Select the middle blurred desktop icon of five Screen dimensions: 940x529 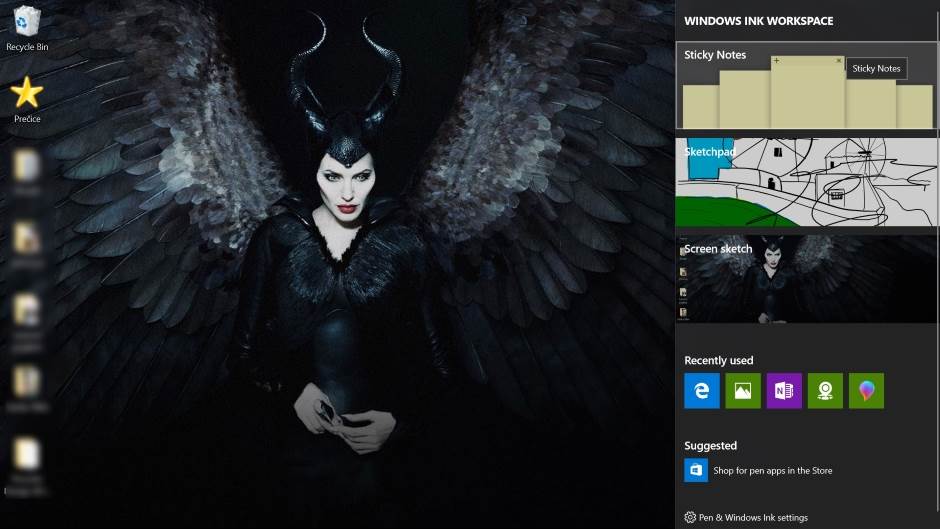point(27,318)
